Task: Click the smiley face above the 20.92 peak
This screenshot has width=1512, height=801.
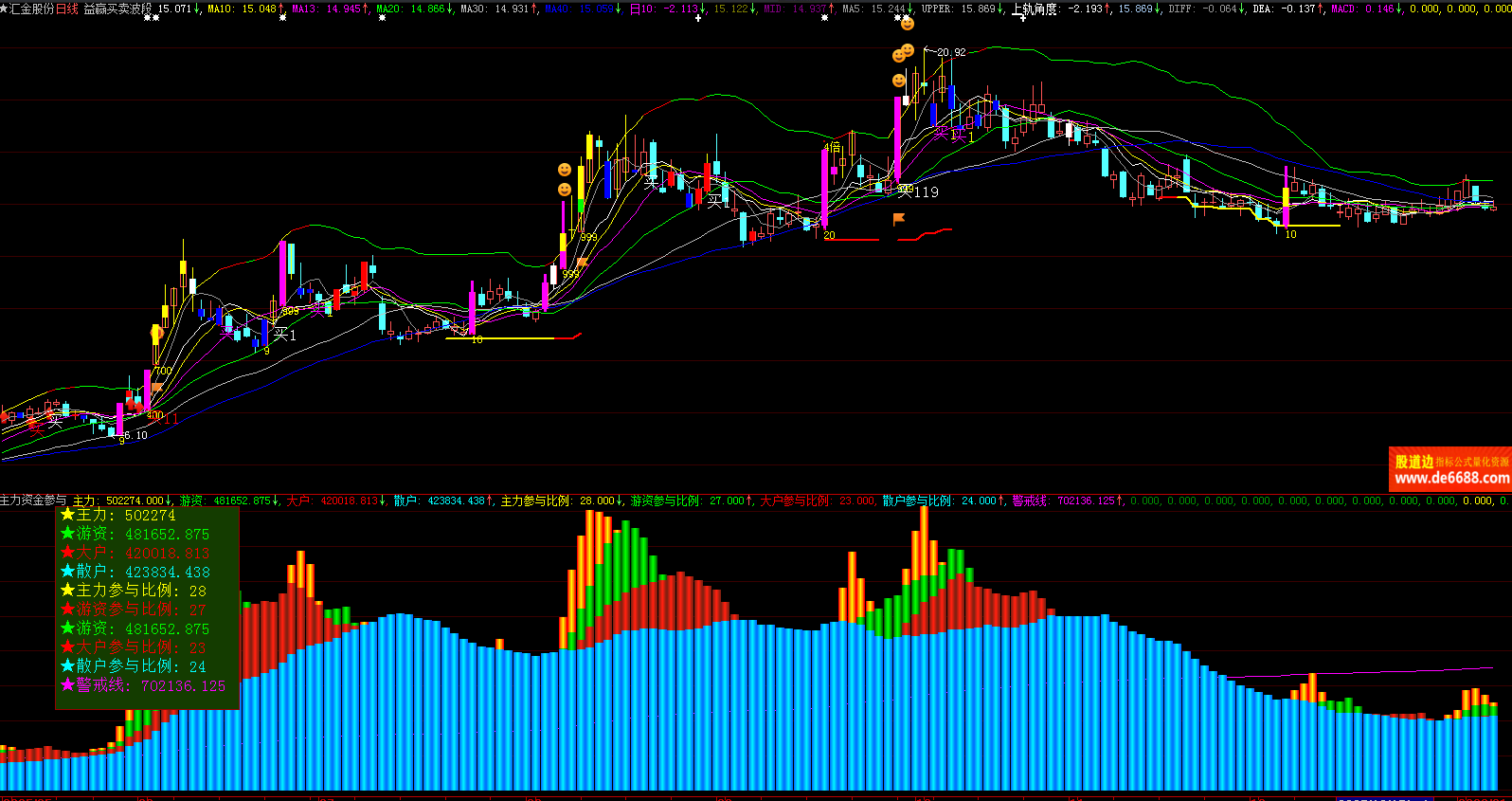Action: (907, 24)
